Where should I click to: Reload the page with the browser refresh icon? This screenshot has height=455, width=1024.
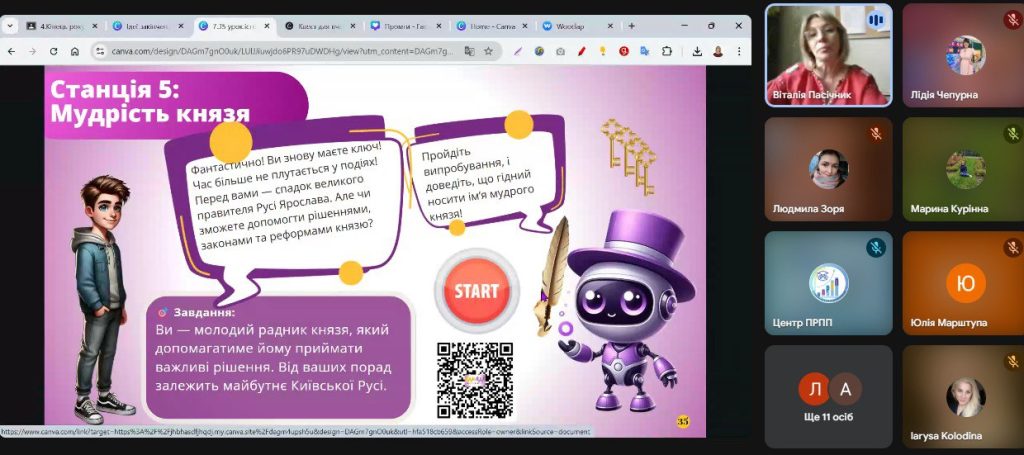coord(53,50)
